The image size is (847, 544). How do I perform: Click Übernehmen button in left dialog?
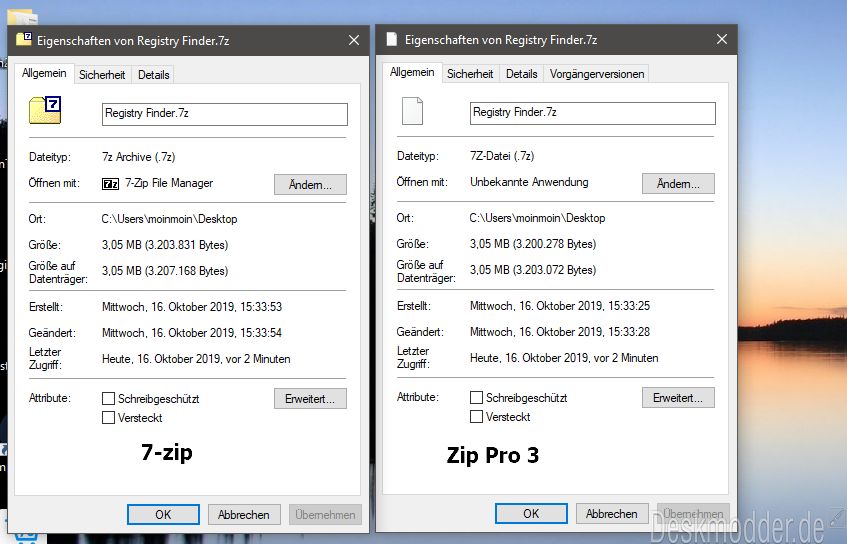click(x=325, y=514)
